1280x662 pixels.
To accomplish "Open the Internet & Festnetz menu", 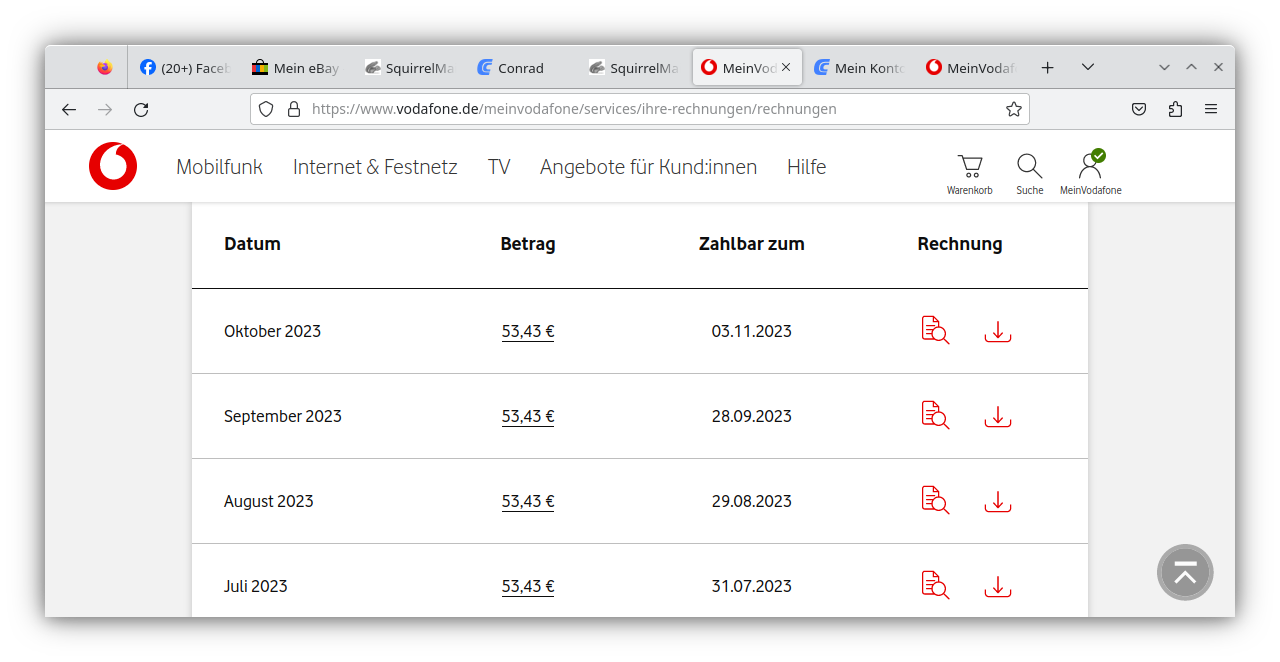I will pyautogui.click(x=375, y=167).
